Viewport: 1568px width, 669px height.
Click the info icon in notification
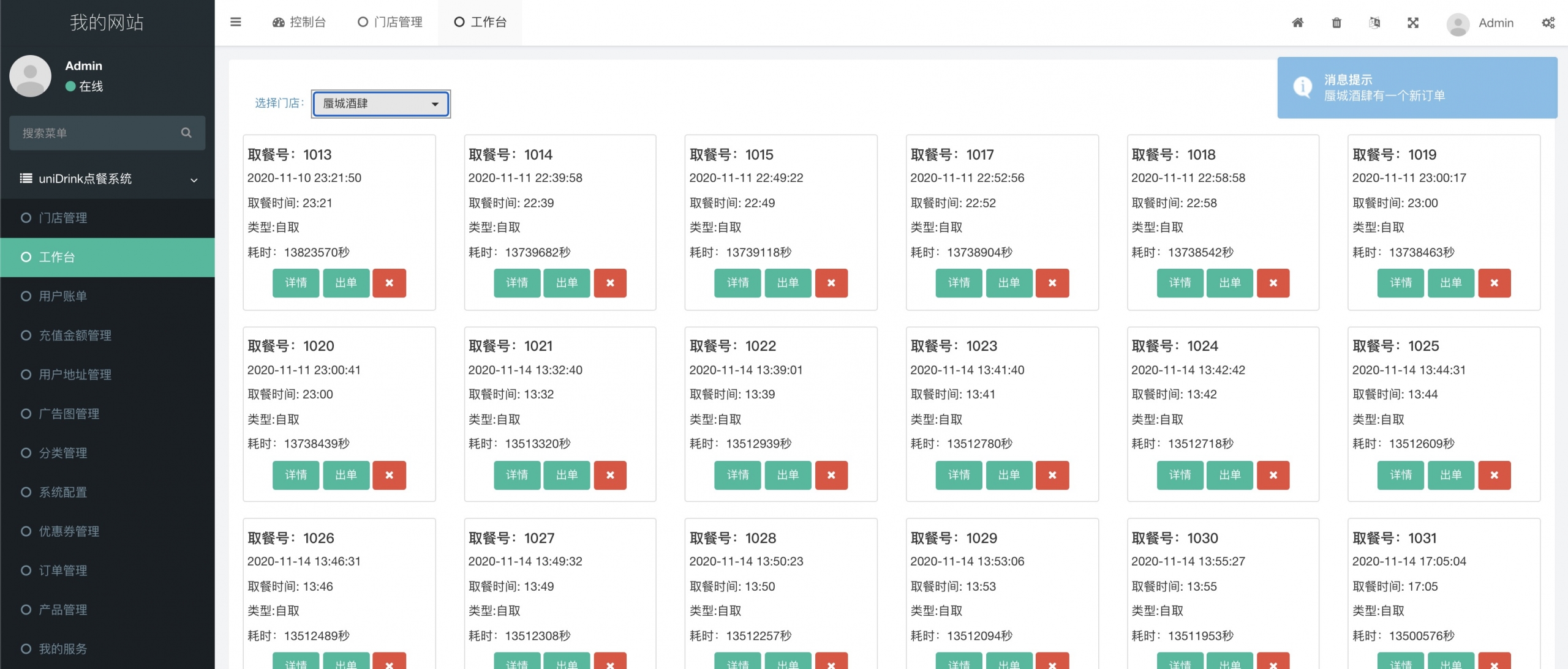tap(1302, 87)
